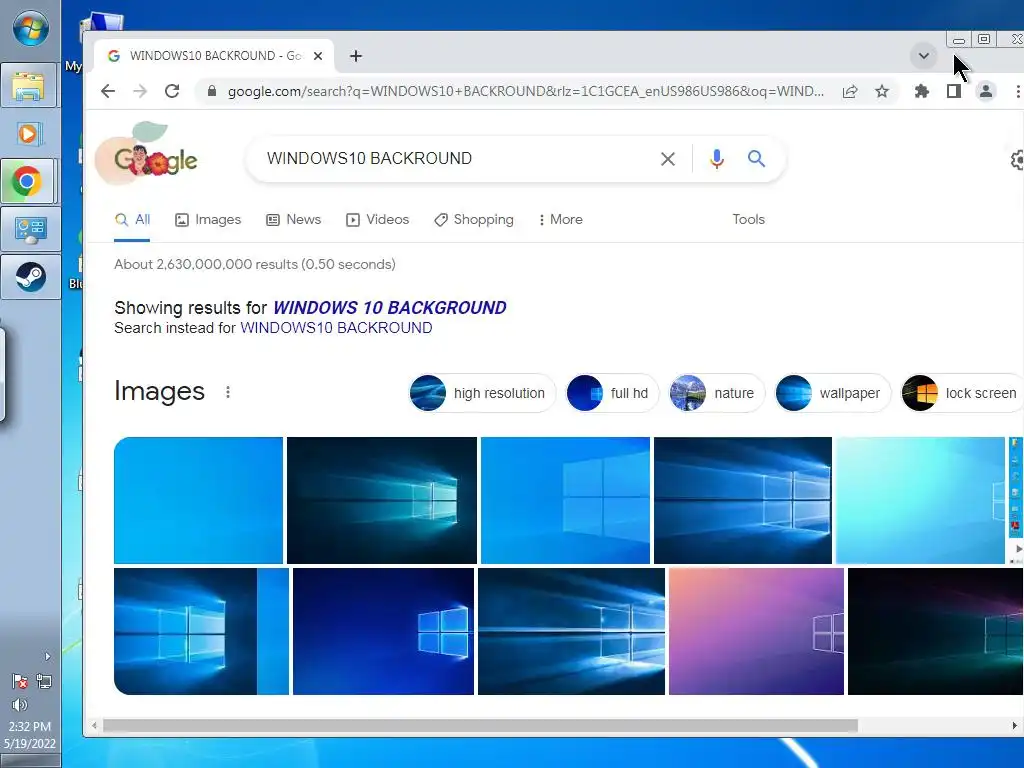This screenshot has height=768, width=1024.
Task: Click the horizontal scrollbar left arrow
Action: point(94,726)
